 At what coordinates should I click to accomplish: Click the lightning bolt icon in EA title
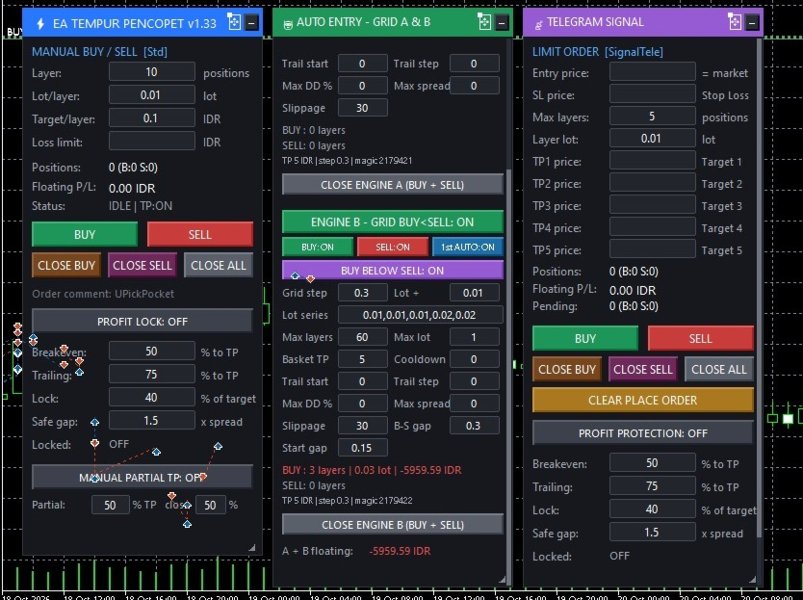(x=40, y=24)
